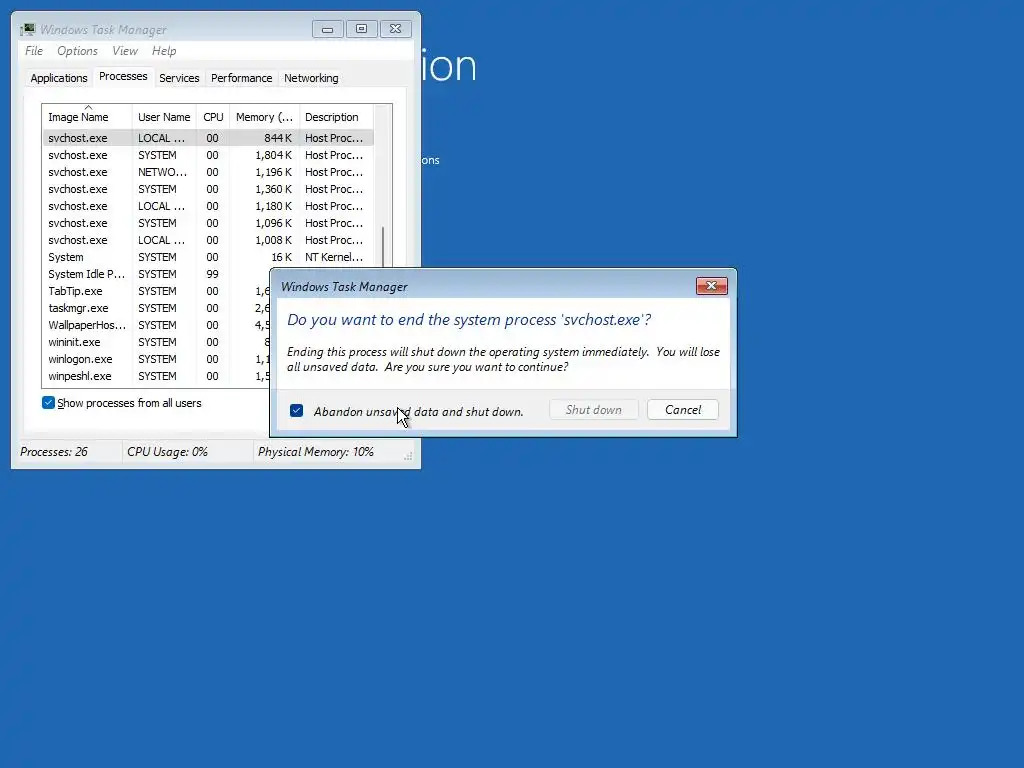The height and width of the screenshot is (768, 1024).
Task: Close the main Task Manager window
Action: click(x=395, y=29)
